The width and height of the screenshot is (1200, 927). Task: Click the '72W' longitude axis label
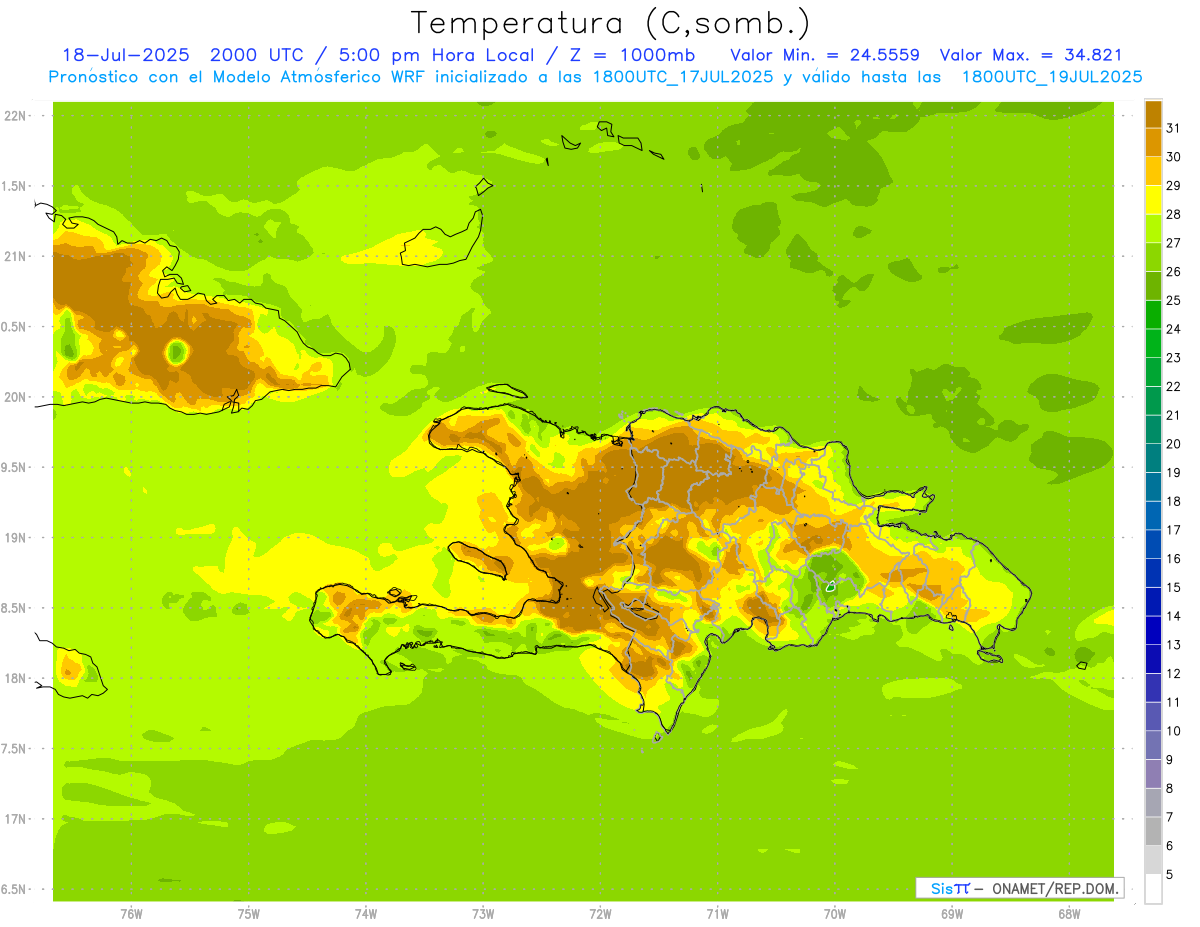[600, 914]
